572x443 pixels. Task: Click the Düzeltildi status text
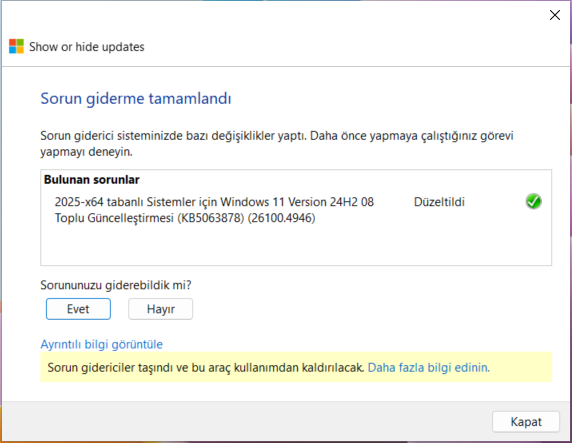tap(439, 202)
